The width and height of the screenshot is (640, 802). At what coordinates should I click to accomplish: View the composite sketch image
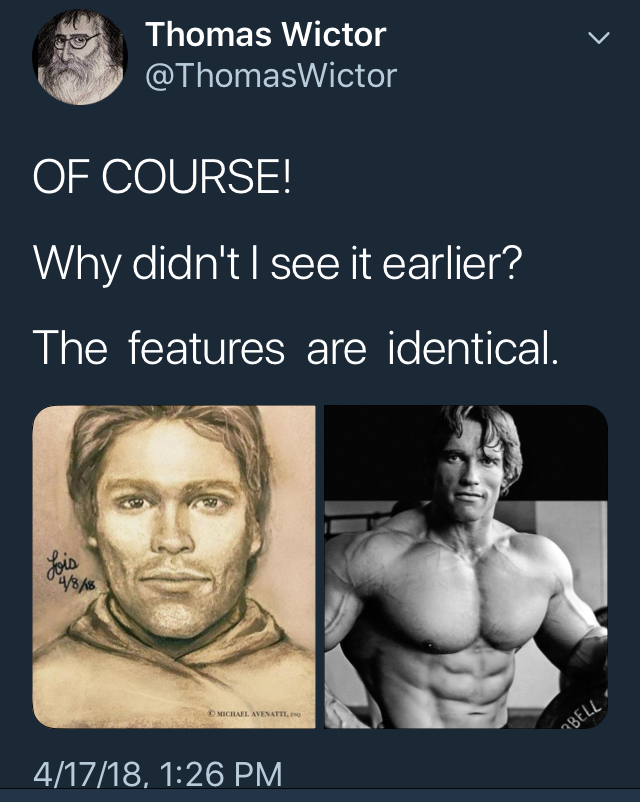(x=174, y=567)
